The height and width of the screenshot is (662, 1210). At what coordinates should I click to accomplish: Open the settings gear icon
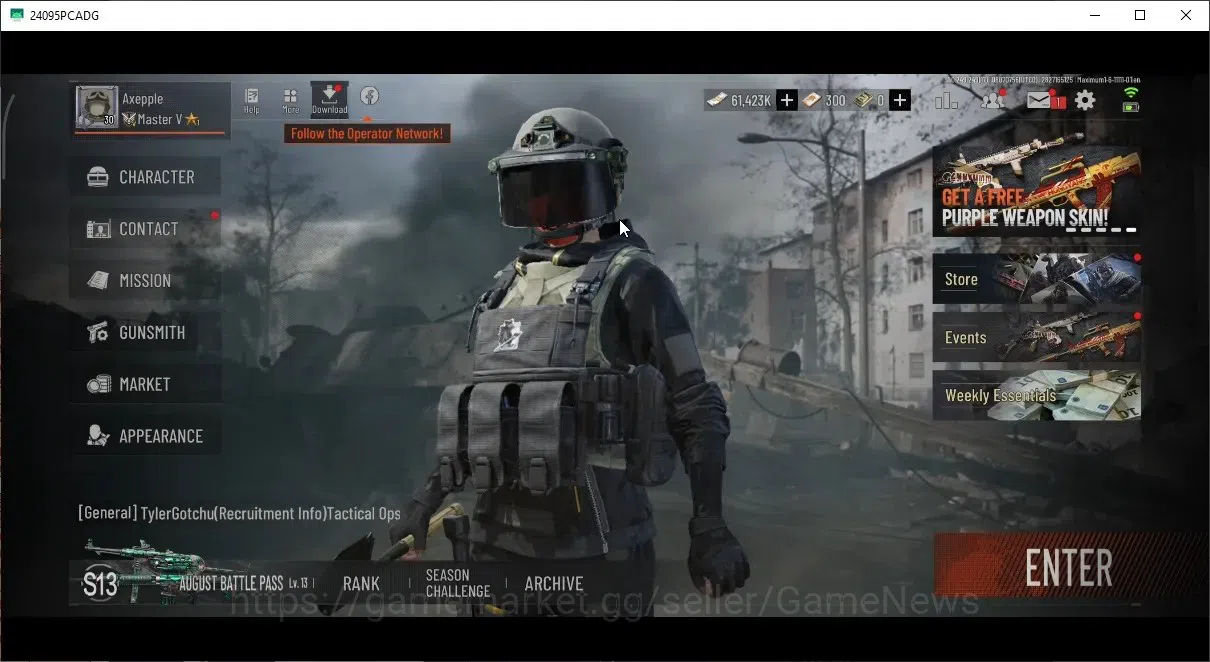(x=1085, y=100)
